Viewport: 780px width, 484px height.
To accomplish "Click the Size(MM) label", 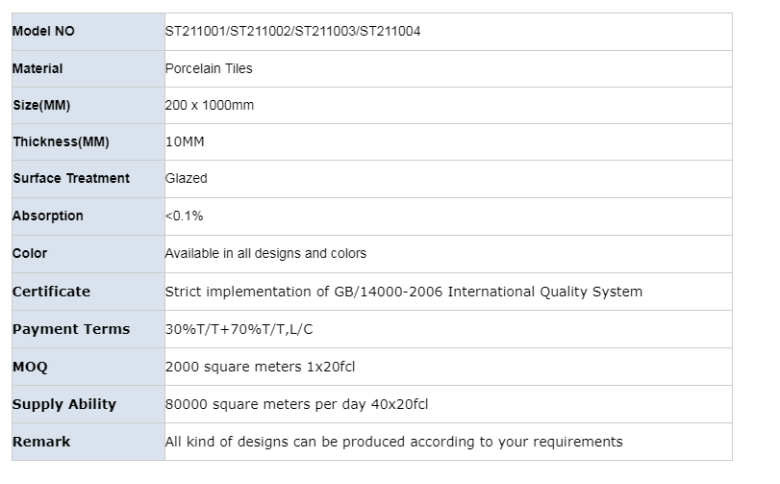I will tap(41, 106).
